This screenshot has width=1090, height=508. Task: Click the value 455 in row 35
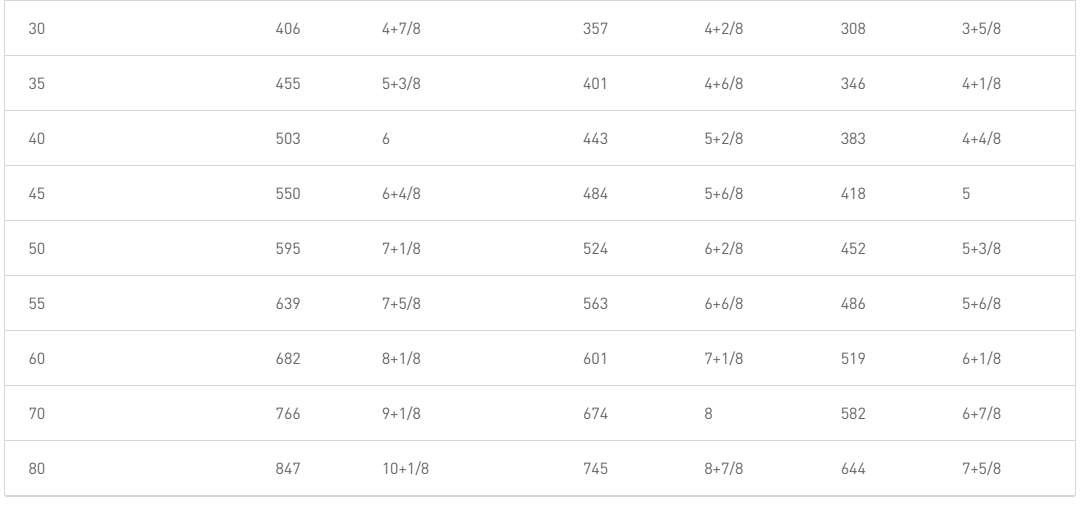[288, 84]
